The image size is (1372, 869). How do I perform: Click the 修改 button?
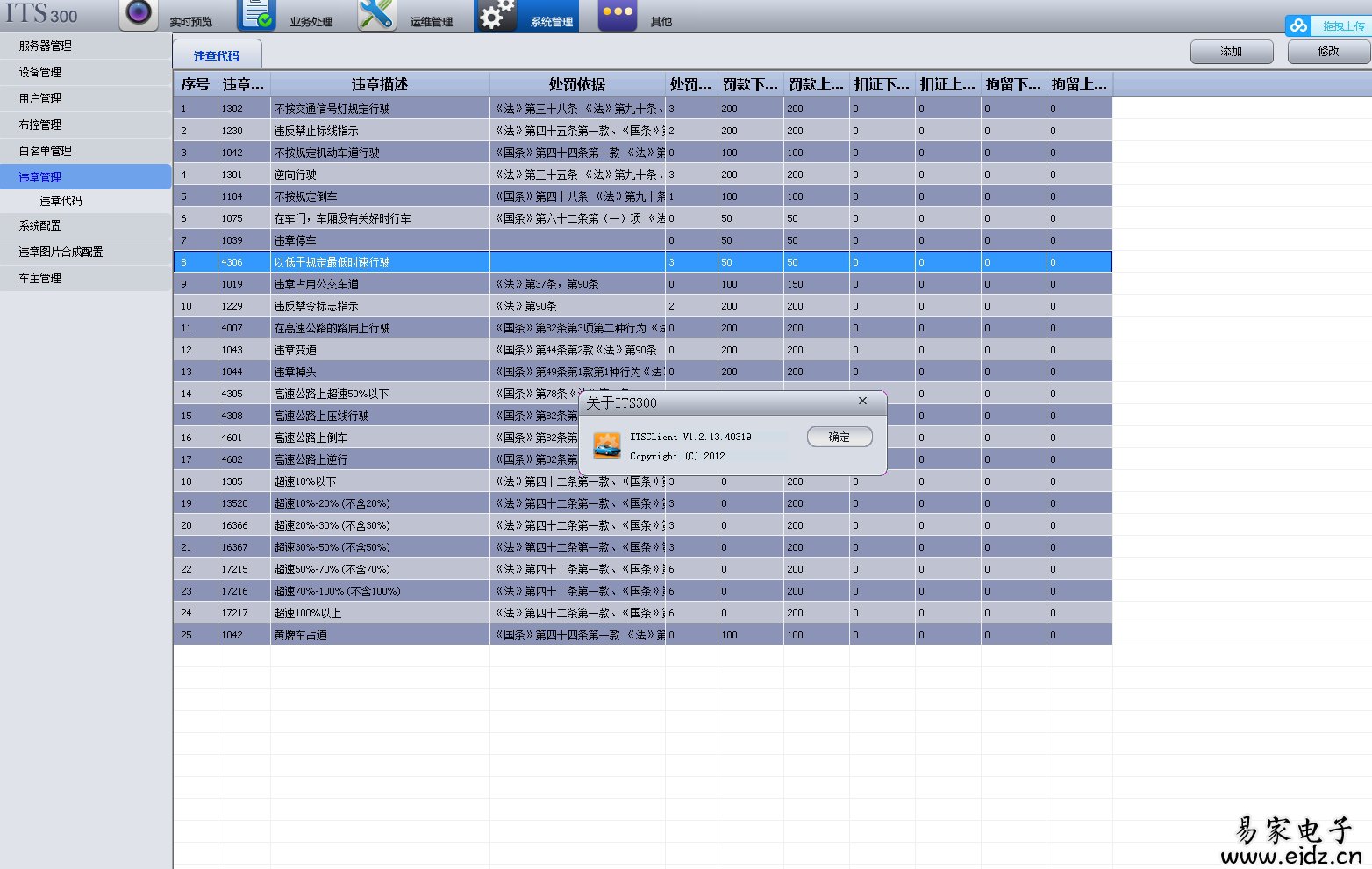tap(1328, 52)
